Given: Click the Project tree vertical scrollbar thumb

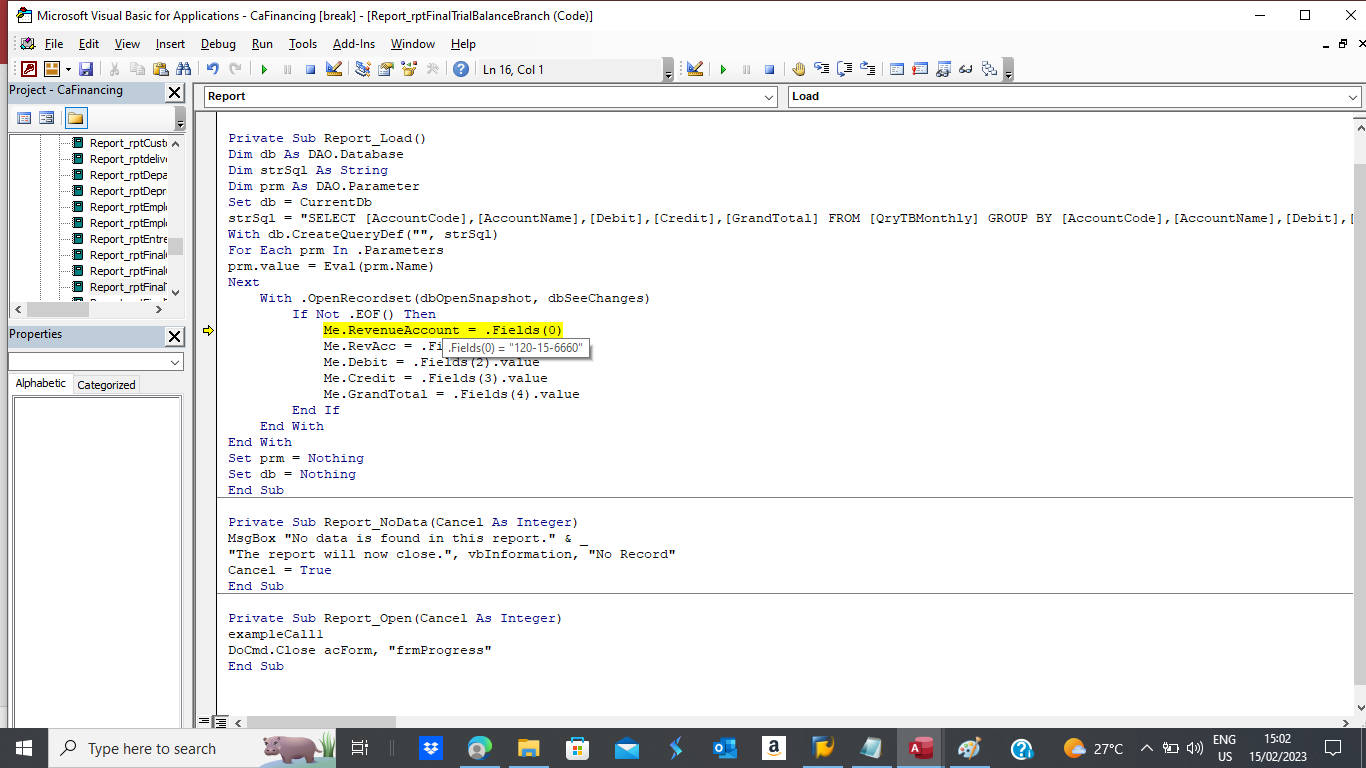Looking at the screenshot, I should coord(175,246).
